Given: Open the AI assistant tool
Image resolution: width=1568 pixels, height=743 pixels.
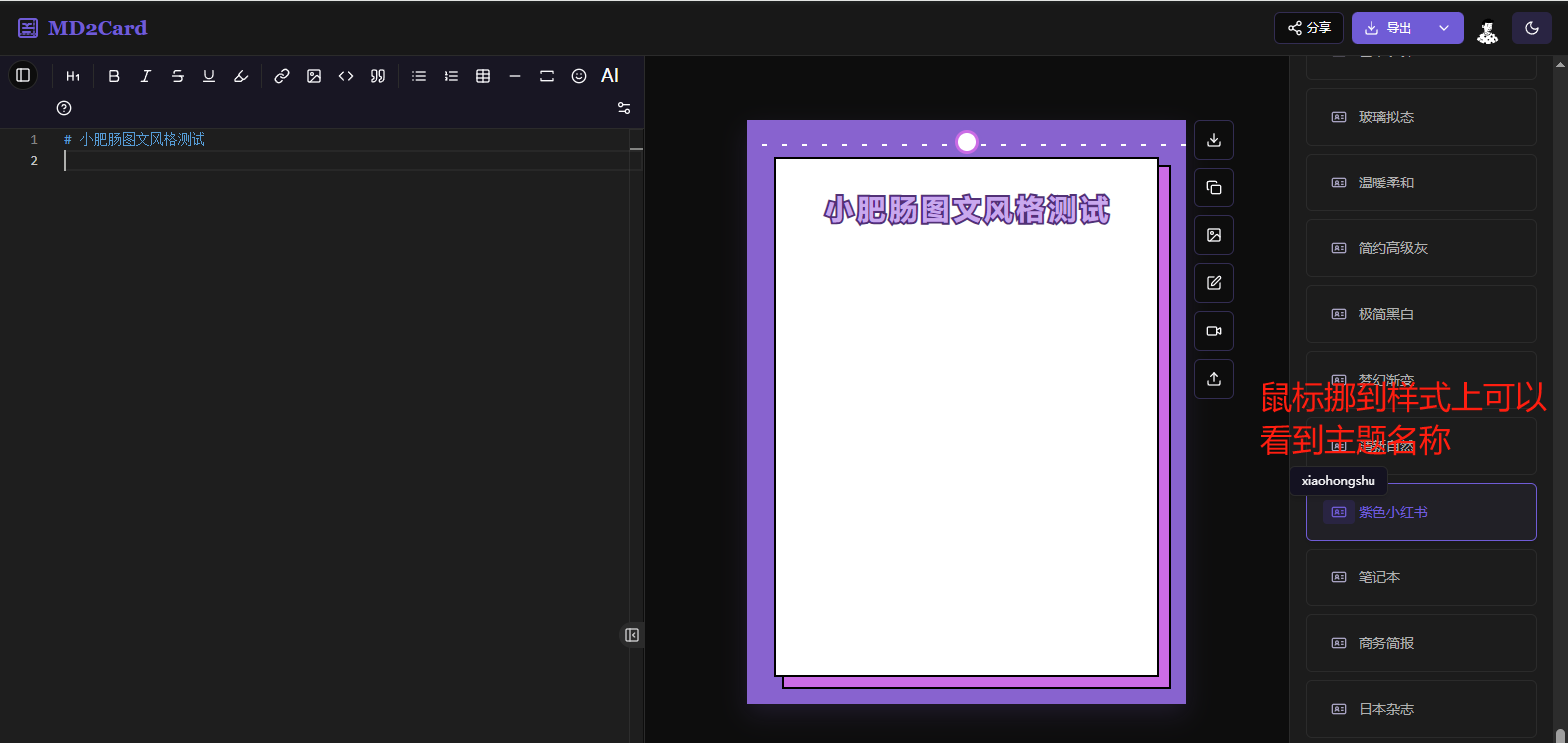Looking at the screenshot, I should click(x=610, y=76).
